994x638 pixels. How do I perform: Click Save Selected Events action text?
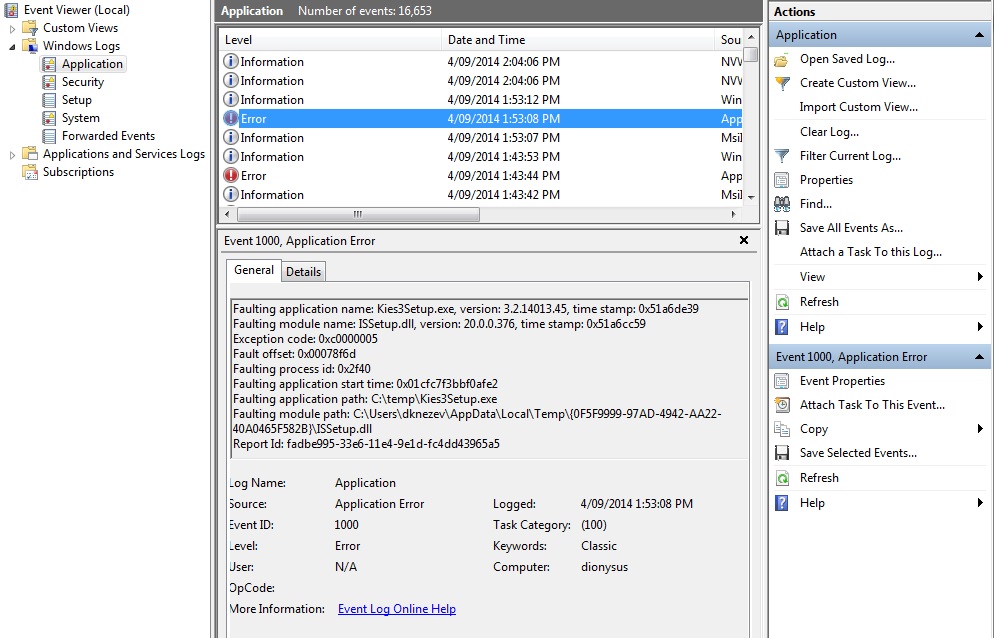858,453
